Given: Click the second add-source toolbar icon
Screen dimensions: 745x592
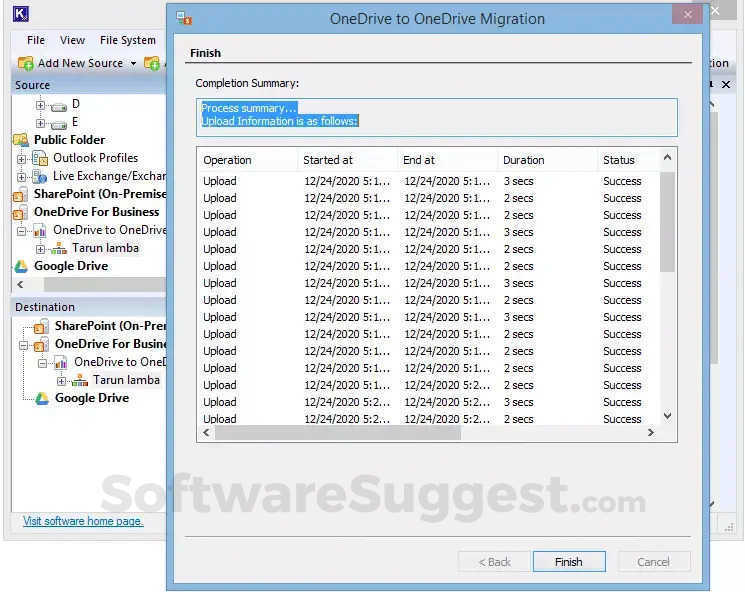Looking at the screenshot, I should click(x=152, y=63).
